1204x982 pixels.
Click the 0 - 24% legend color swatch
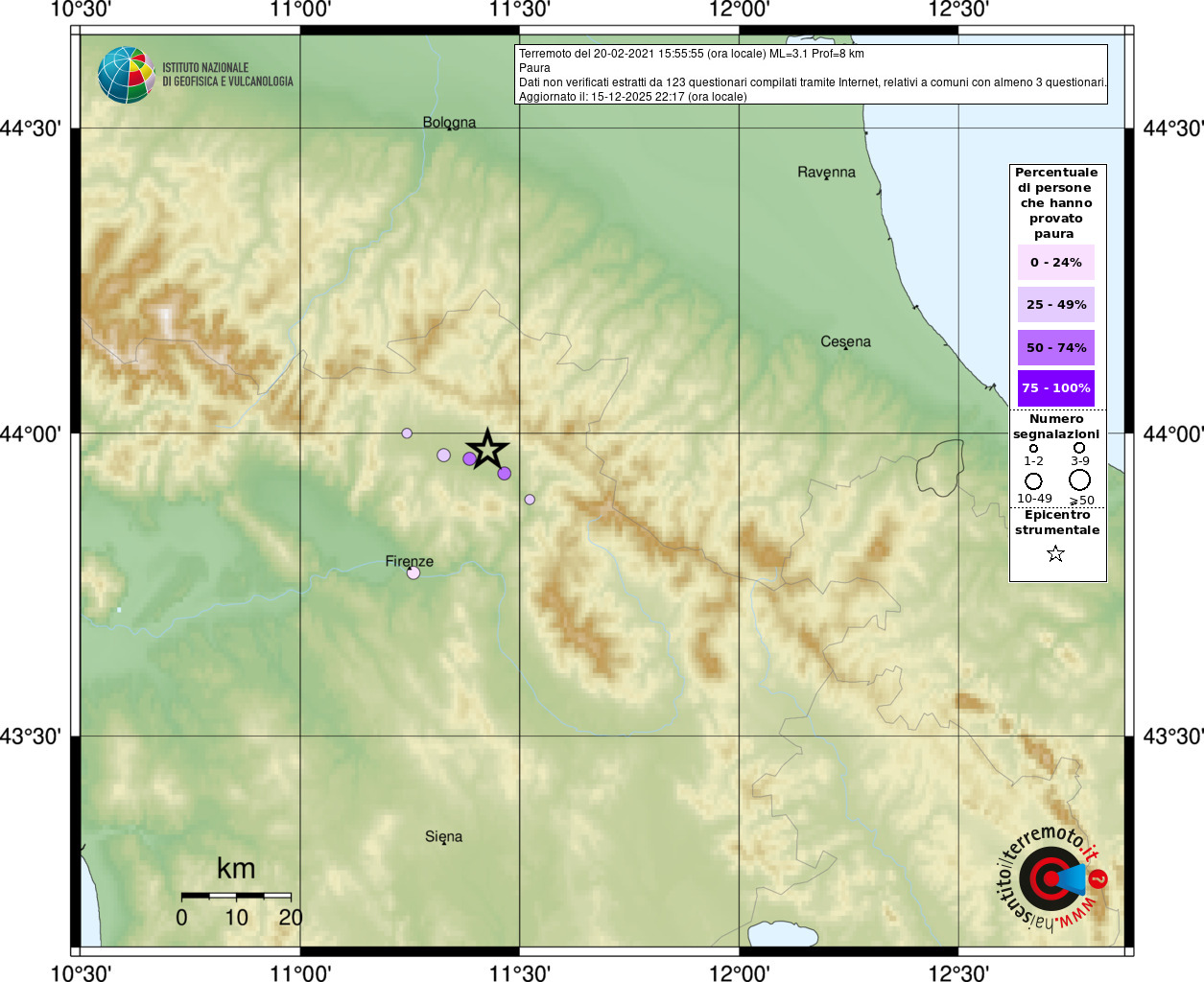click(1055, 262)
